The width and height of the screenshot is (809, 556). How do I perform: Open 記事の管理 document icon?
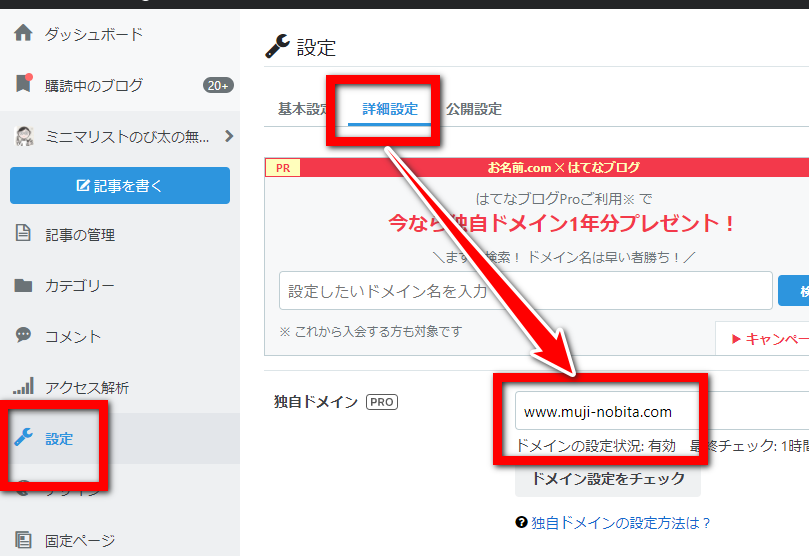pos(23,233)
